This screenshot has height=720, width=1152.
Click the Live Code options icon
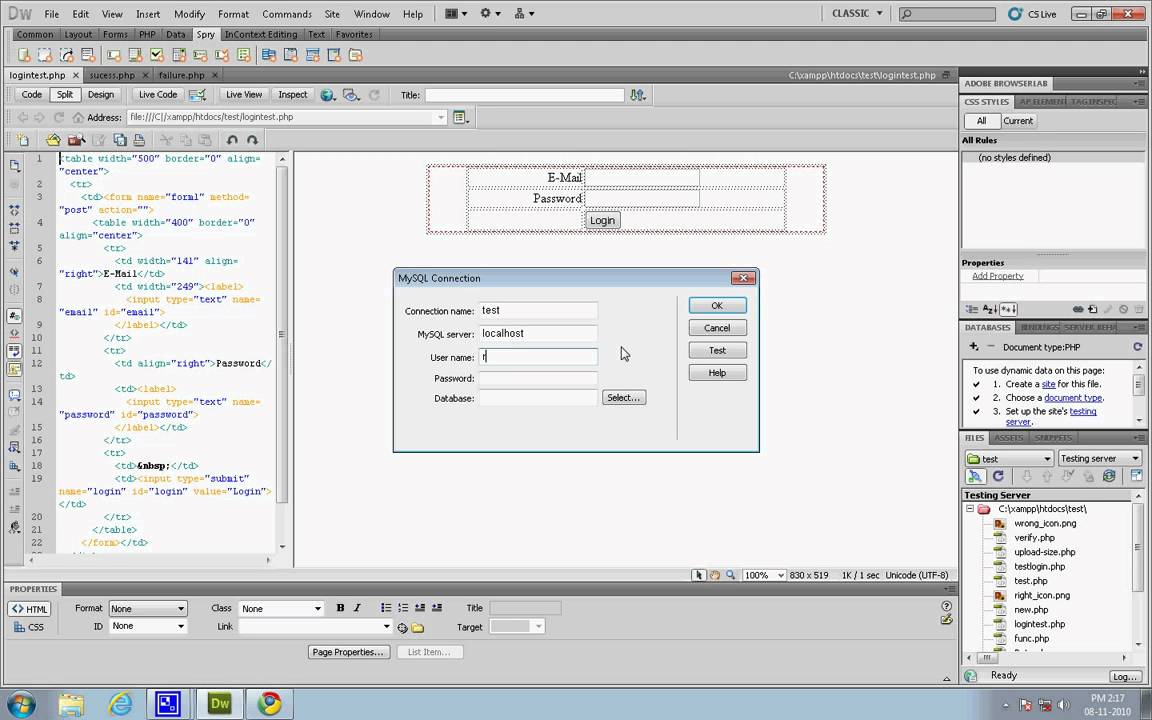[197, 95]
